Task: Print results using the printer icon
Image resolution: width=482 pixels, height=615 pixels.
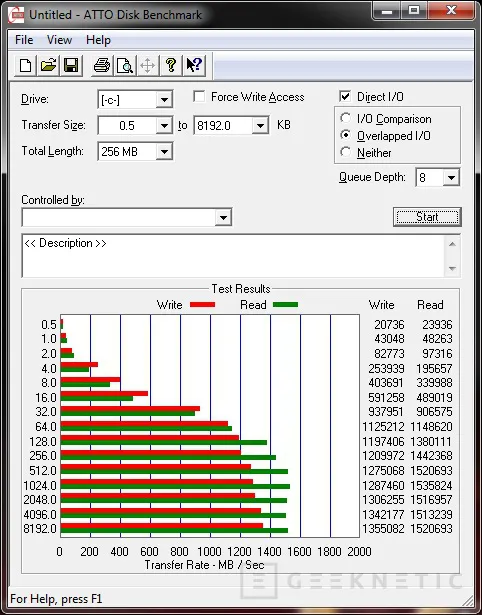Action: tap(102, 65)
